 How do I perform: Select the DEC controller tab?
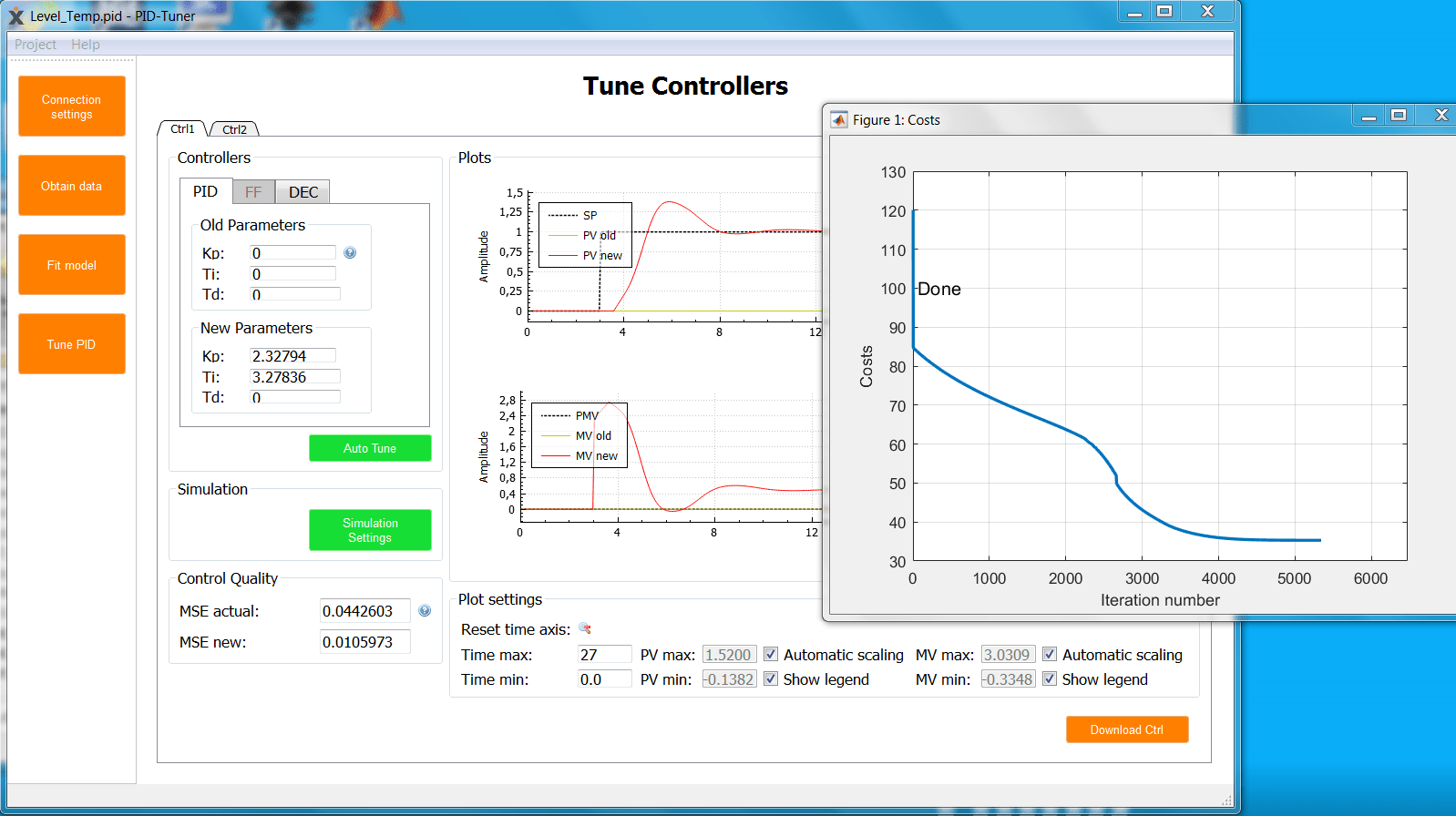[303, 192]
